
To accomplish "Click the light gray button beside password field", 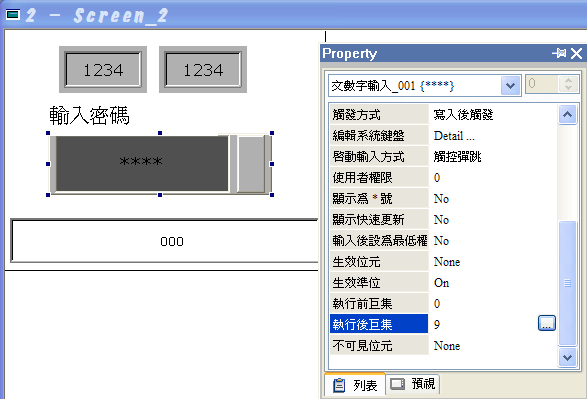I will (x=252, y=164).
